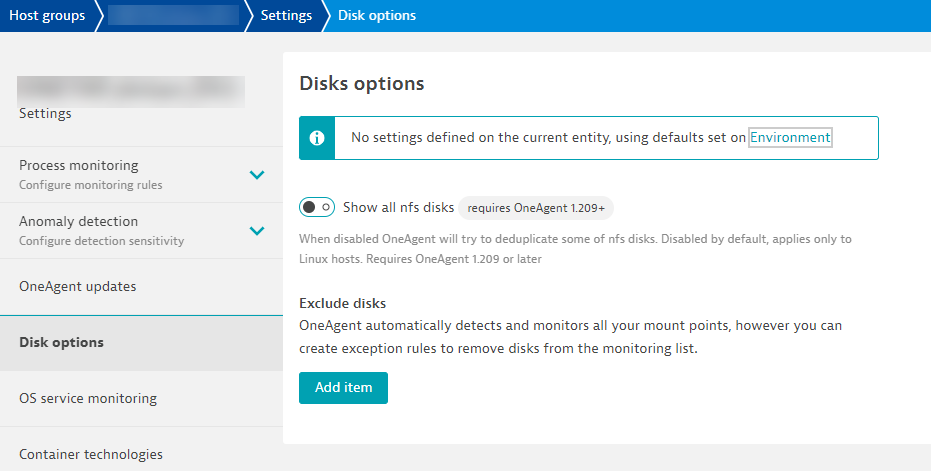Click the Show all nfs disks label
931x471 pixels.
pyautogui.click(x=398, y=208)
